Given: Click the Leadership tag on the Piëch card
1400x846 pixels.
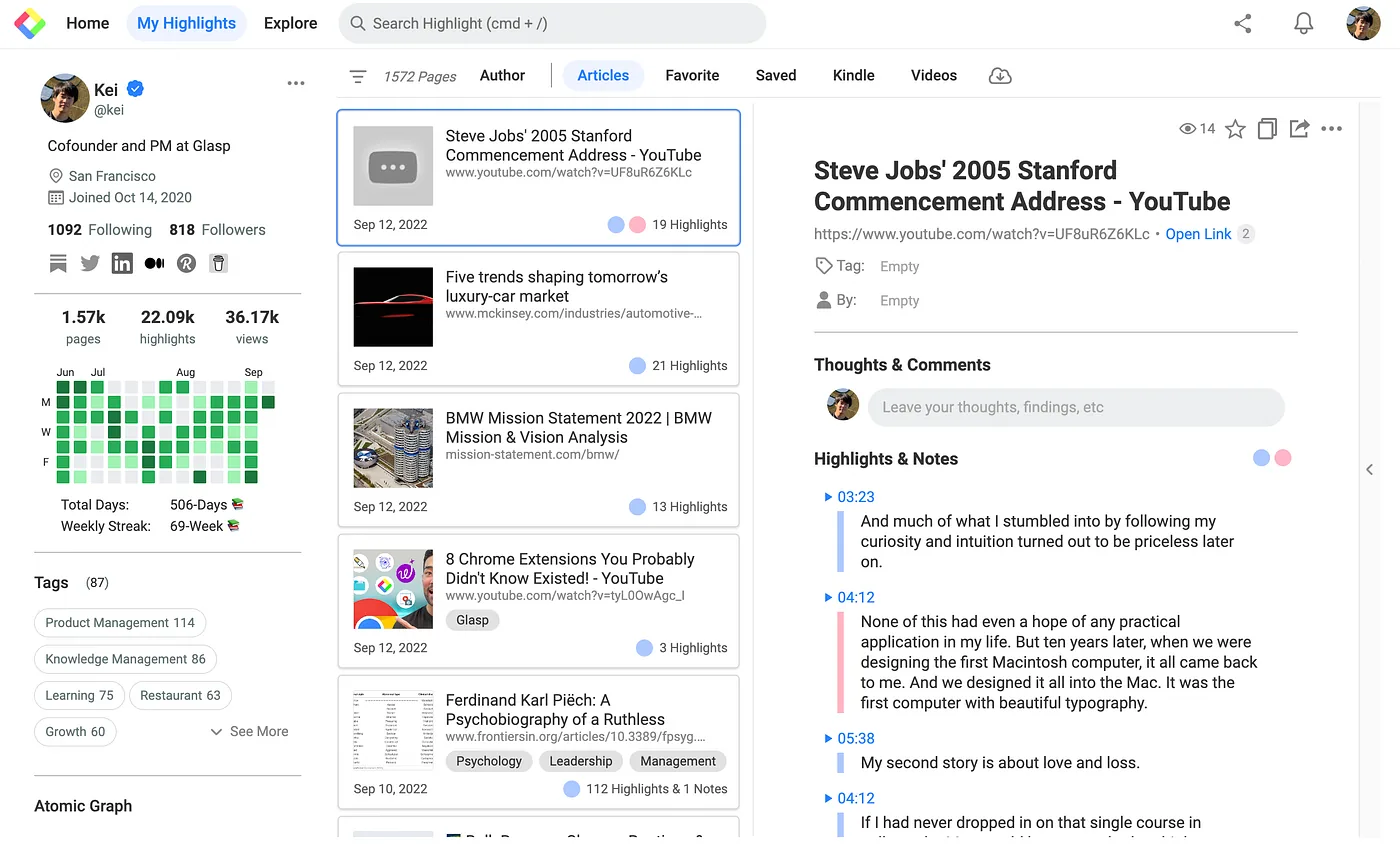Looking at the screenshot, I should coord(581,761).
